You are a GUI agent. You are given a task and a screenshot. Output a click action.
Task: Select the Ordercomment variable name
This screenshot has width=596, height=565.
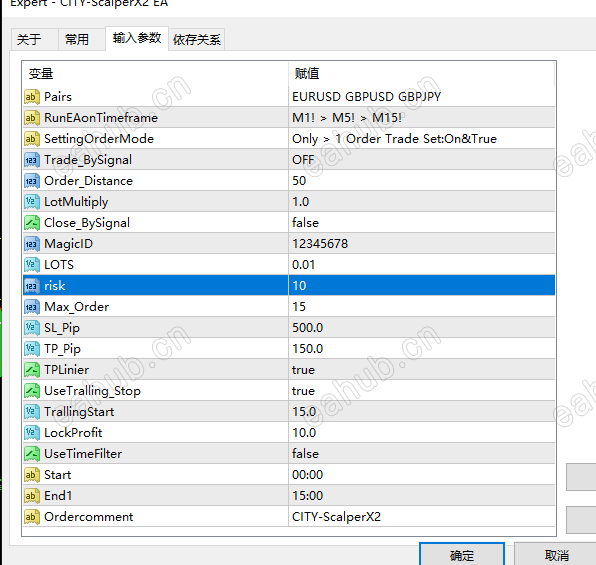tap(89, 517)
